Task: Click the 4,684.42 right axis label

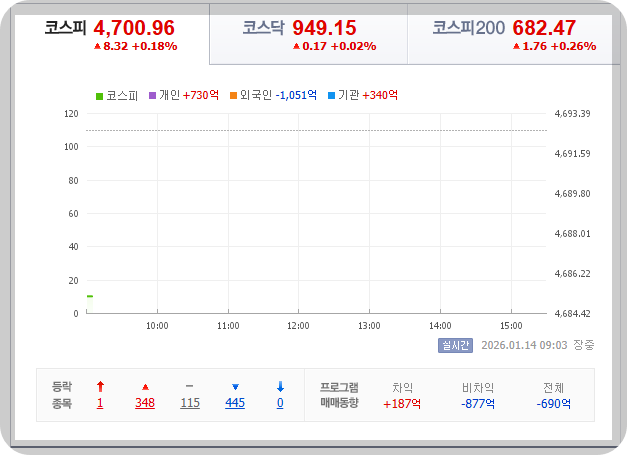Action: (572, 314)
